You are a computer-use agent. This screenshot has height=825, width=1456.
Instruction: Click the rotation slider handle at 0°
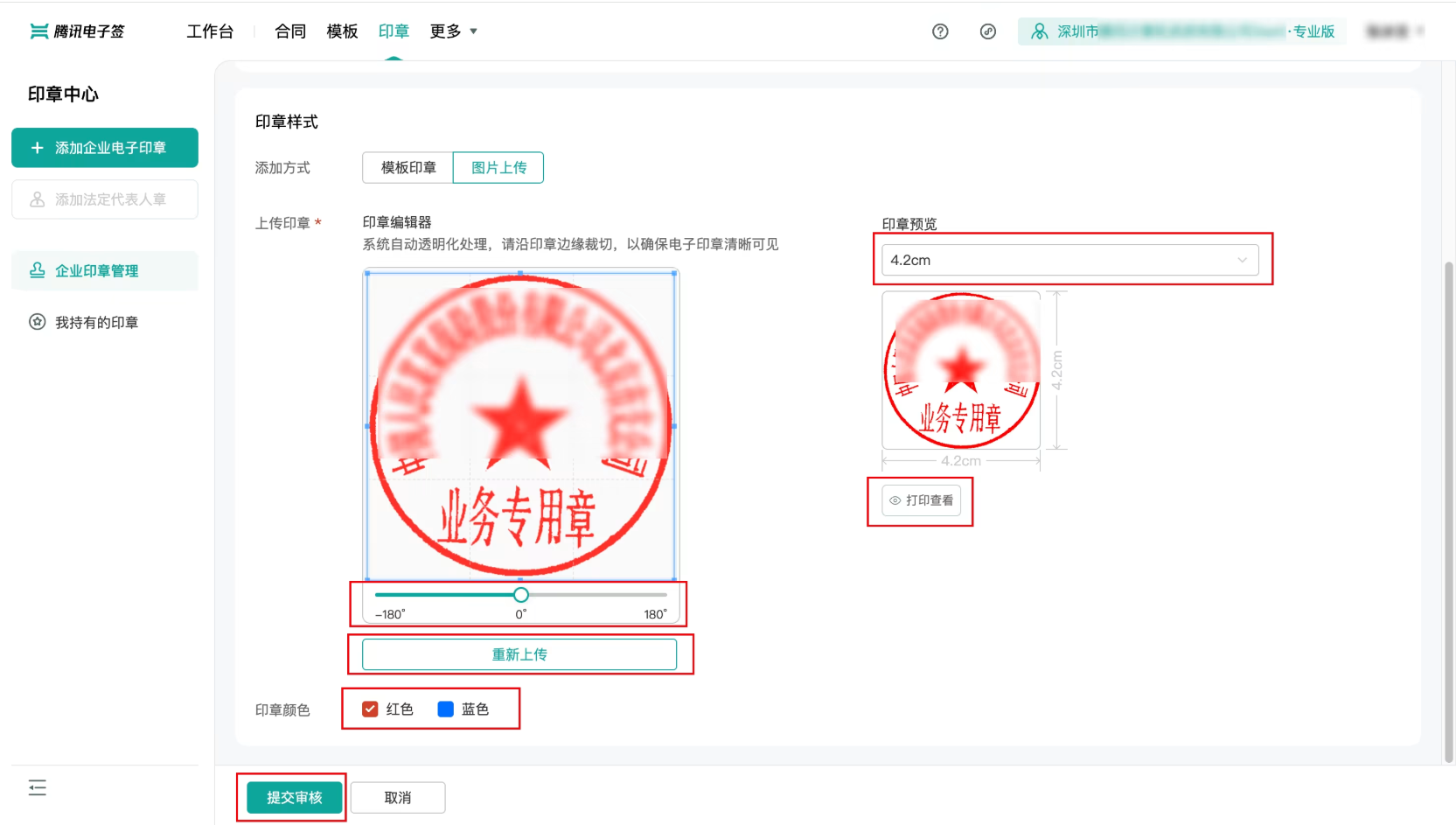(x=521, y=595)
